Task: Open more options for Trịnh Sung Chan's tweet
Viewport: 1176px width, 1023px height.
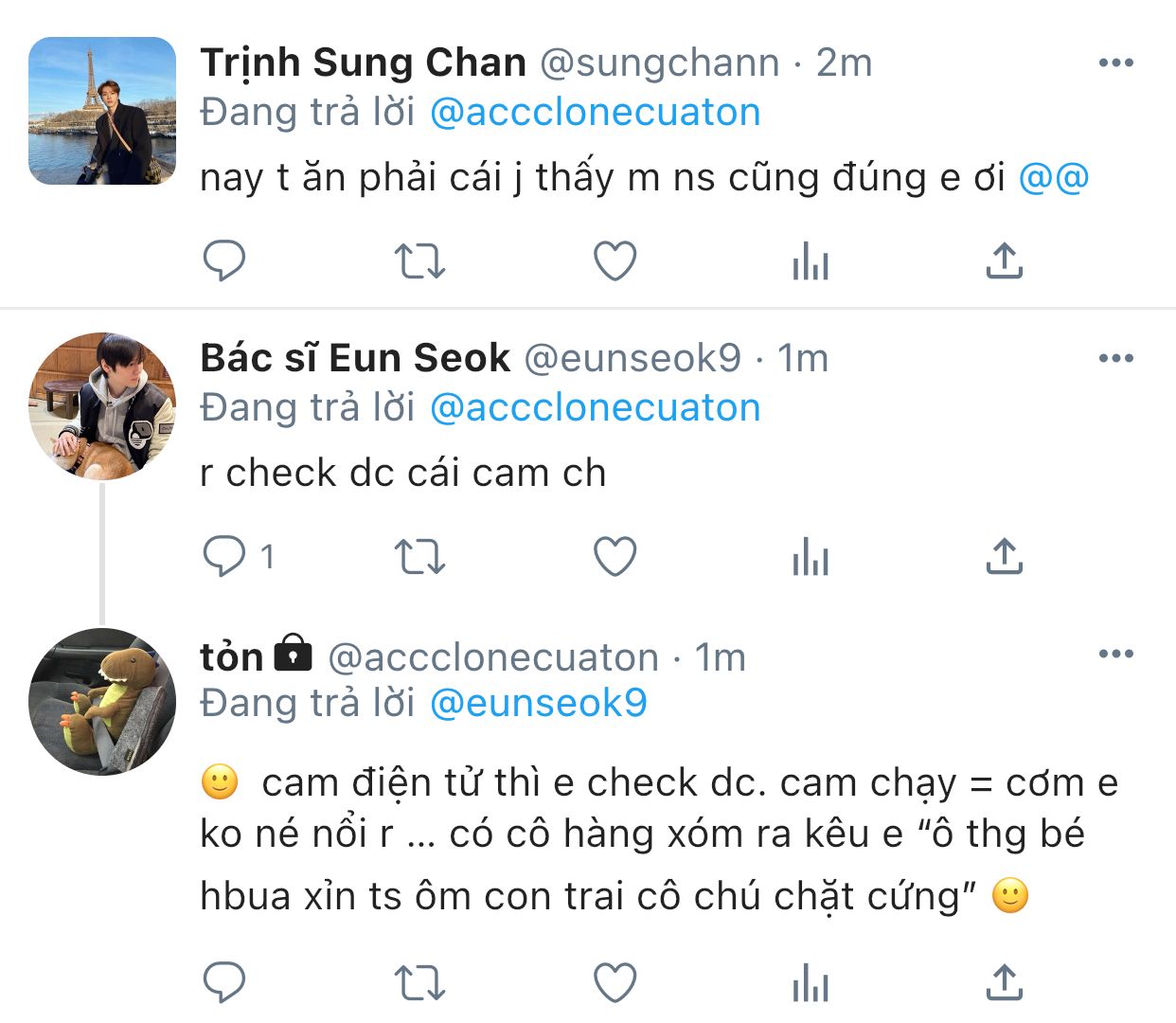Action: [1115, 63]
